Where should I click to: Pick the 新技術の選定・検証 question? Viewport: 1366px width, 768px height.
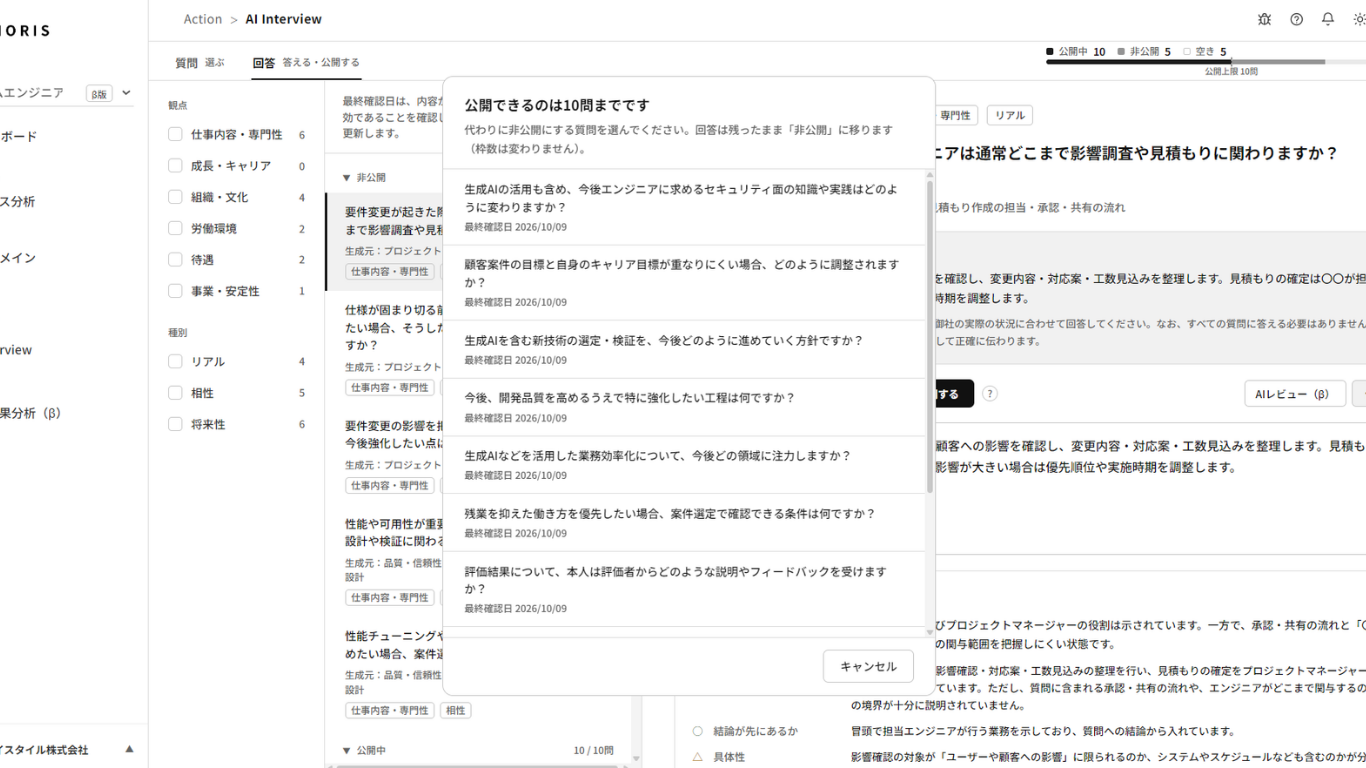coord(684,349)
